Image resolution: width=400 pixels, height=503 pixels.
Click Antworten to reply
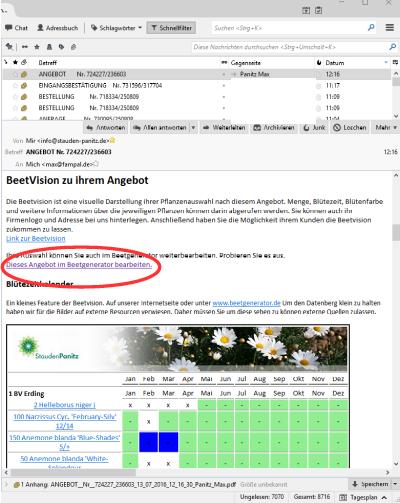[106, 128]
